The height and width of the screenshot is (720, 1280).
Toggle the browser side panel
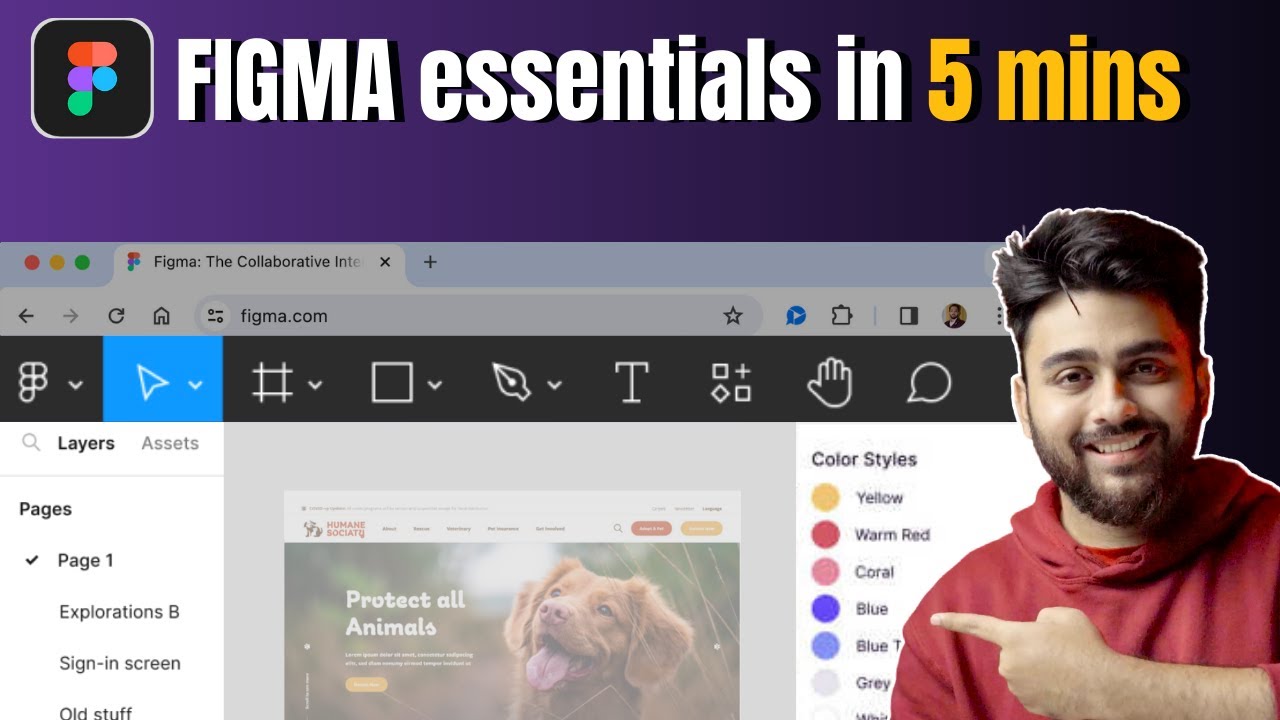pos(909,316)
